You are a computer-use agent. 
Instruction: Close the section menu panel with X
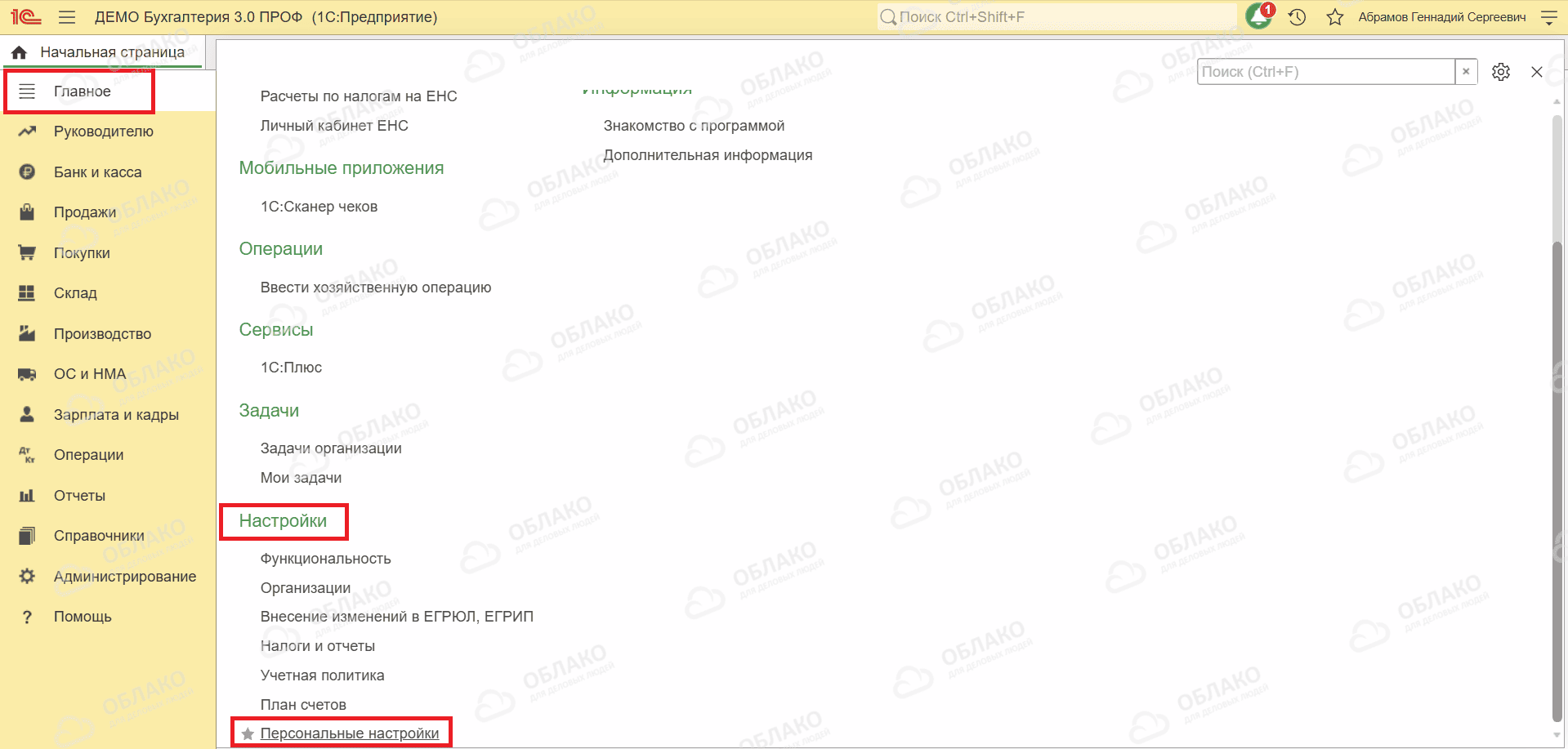[1537, 72]
